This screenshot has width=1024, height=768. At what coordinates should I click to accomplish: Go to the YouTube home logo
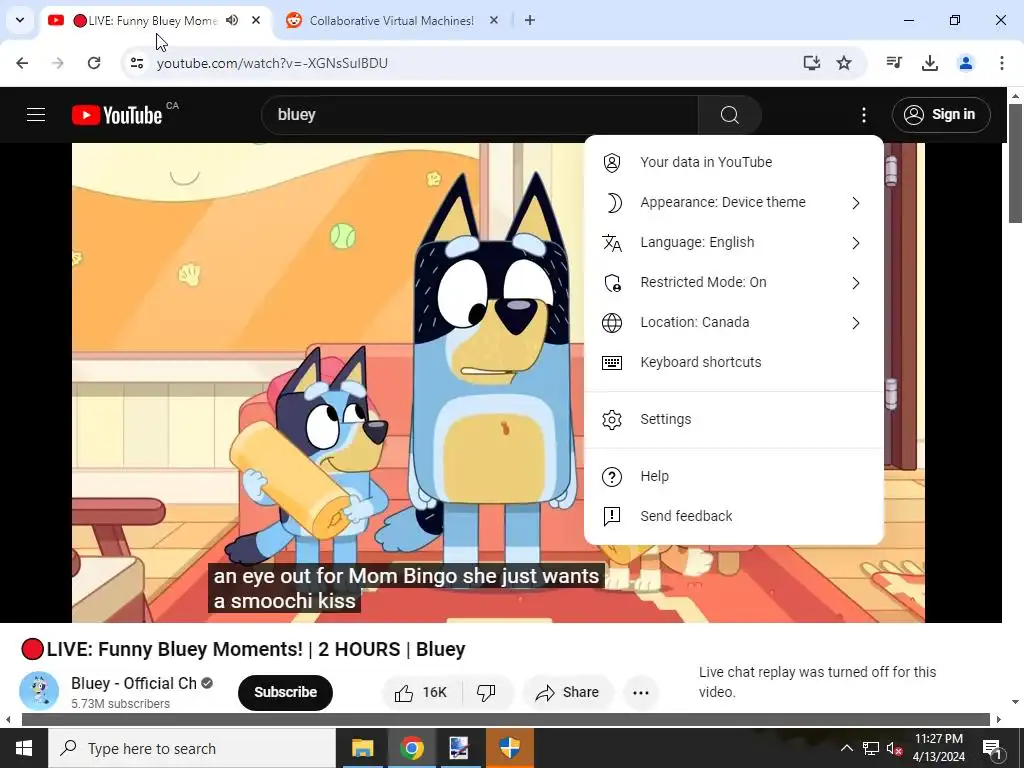(118, 115)
